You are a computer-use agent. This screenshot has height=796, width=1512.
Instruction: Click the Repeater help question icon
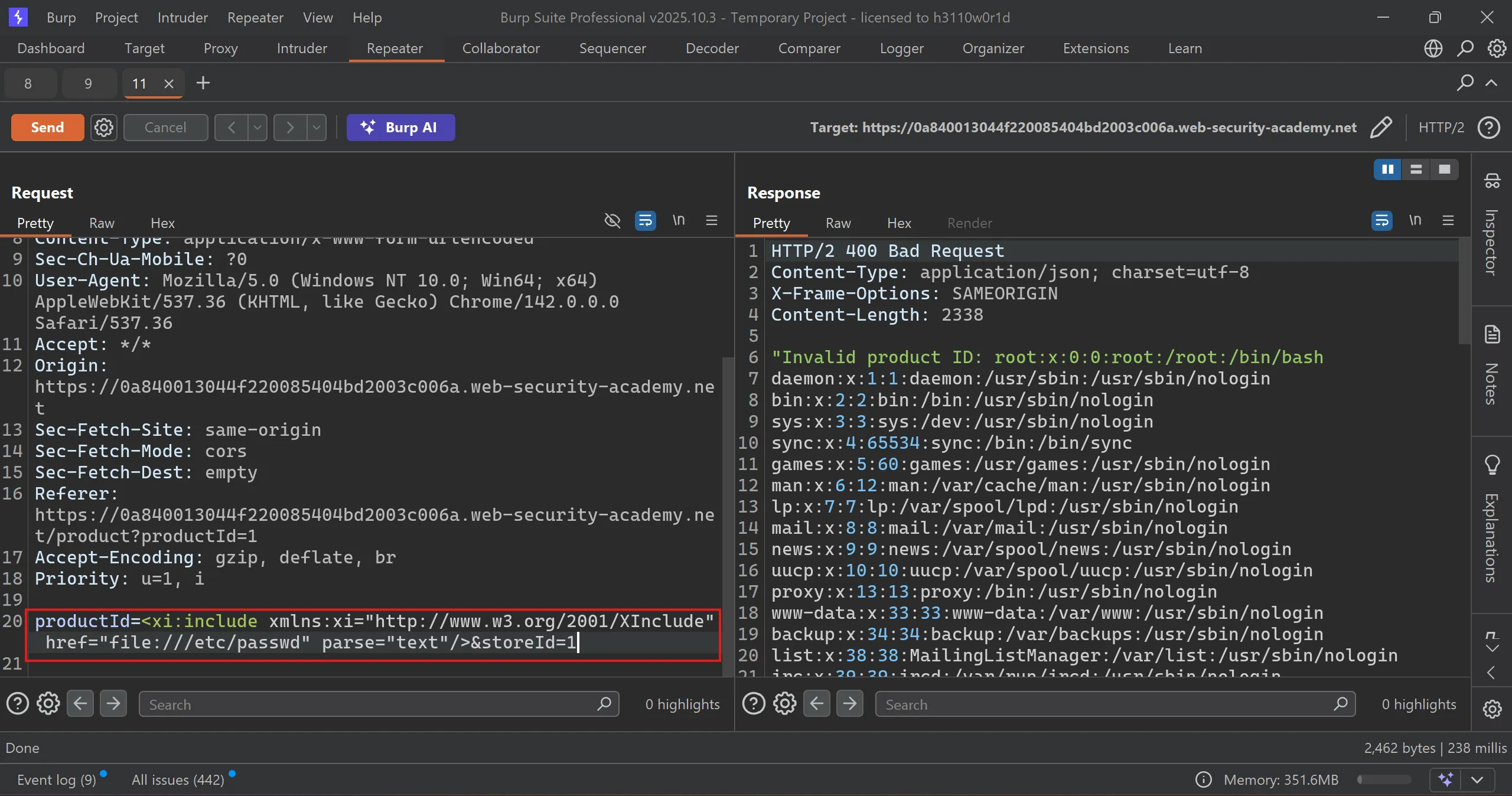(x=1489, y=127)
